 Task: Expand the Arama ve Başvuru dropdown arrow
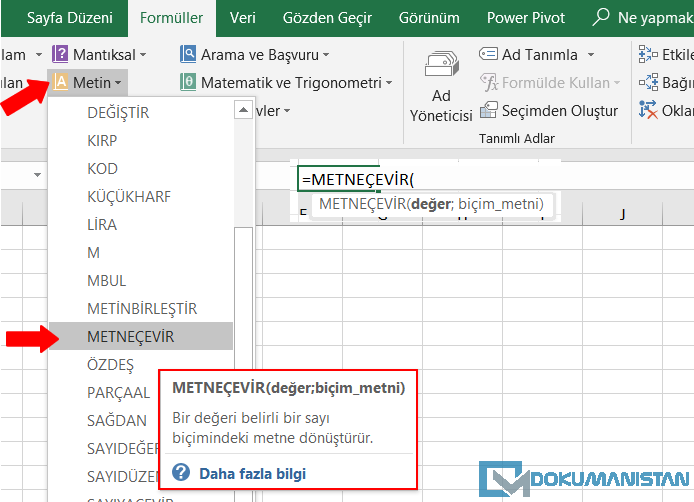coord(326,55)
